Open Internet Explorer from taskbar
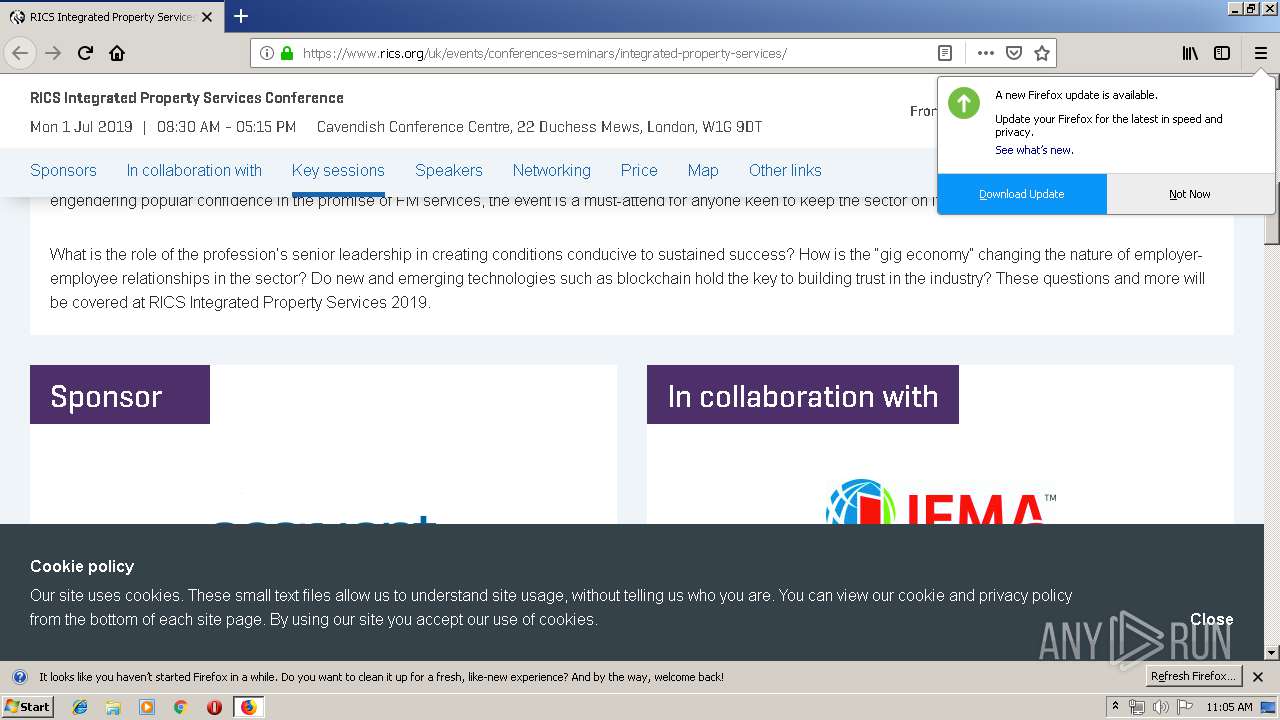This screenshot has width=1280, height=720. [x=80, y=707]
